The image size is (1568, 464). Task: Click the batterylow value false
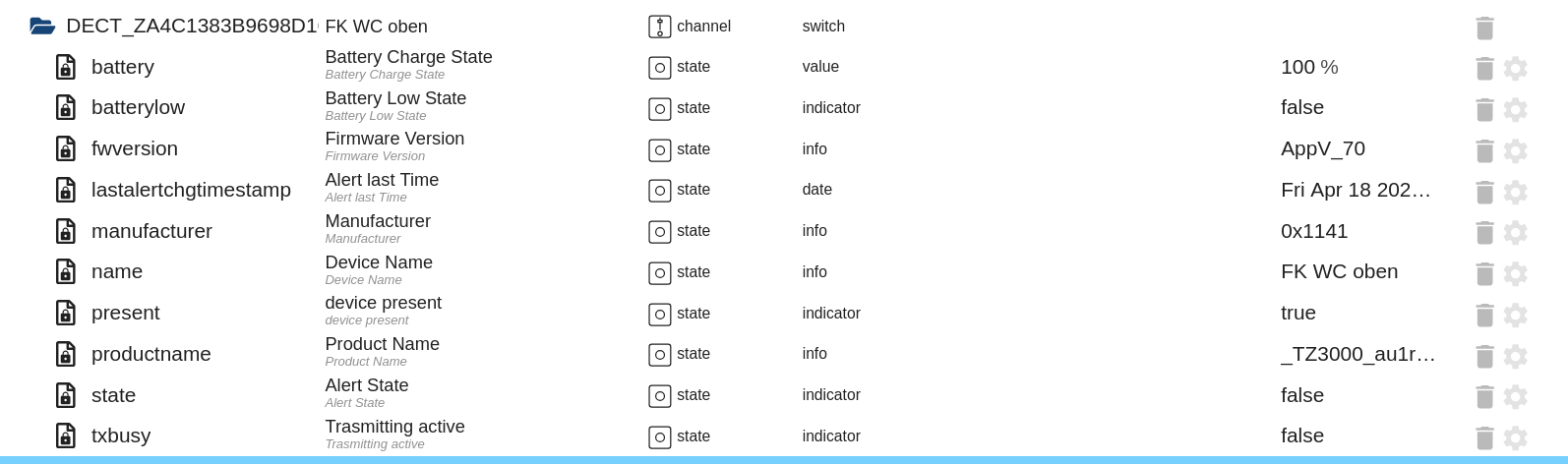[1301, 107]
